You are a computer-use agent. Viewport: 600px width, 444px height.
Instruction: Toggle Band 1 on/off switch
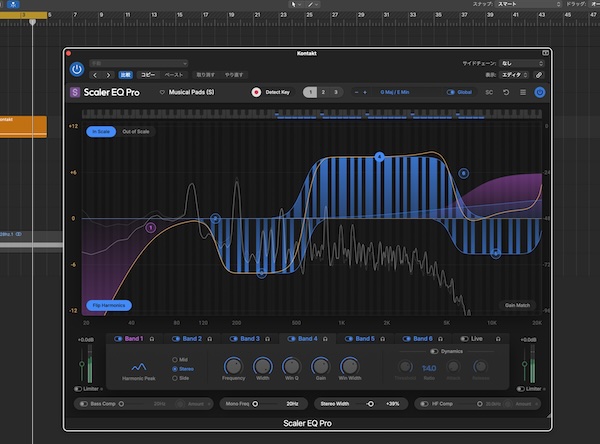(118, 339)
